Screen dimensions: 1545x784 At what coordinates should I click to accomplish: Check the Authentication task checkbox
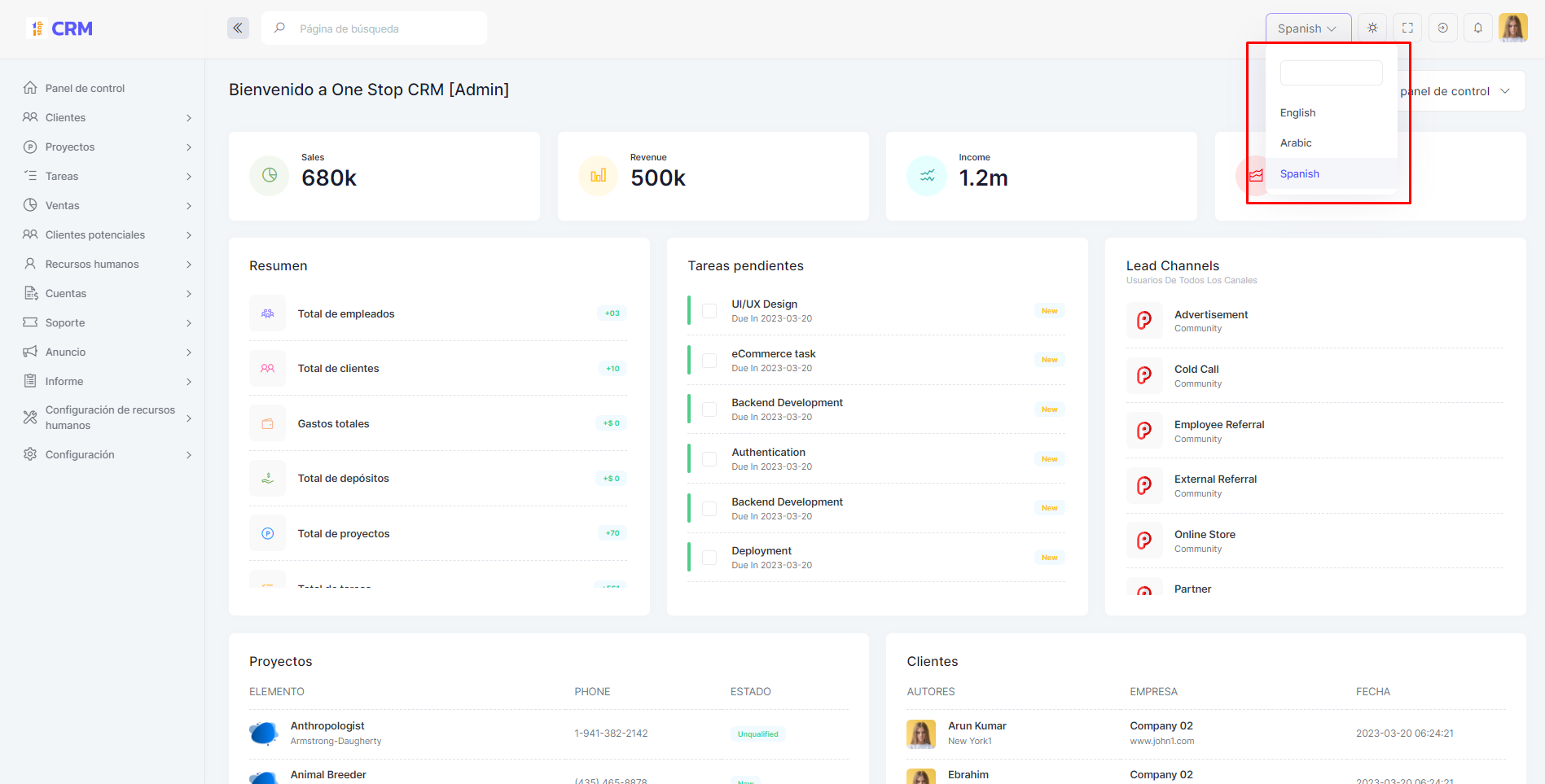tap(709, 459)
